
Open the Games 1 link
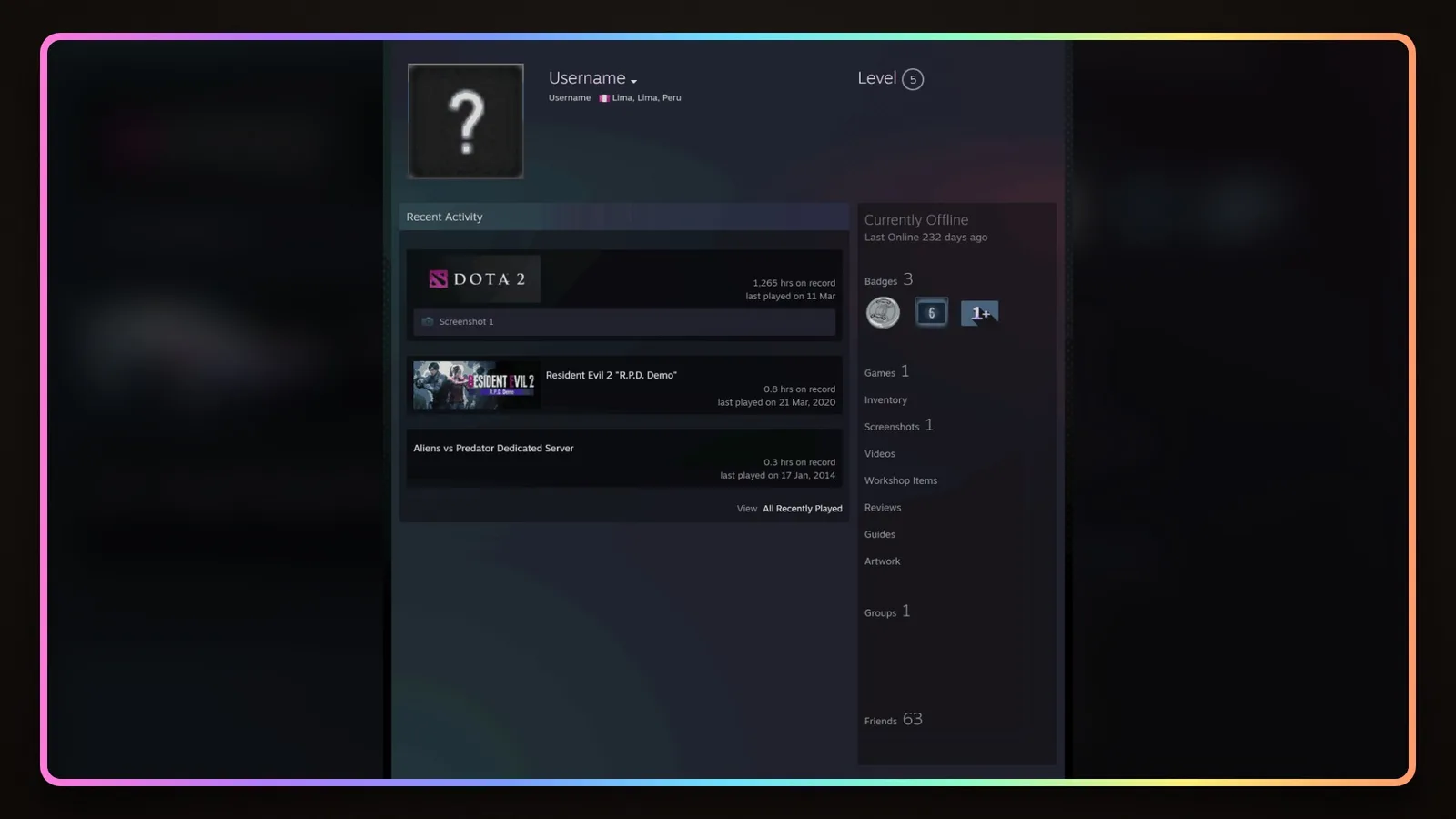tap(886, 372)
